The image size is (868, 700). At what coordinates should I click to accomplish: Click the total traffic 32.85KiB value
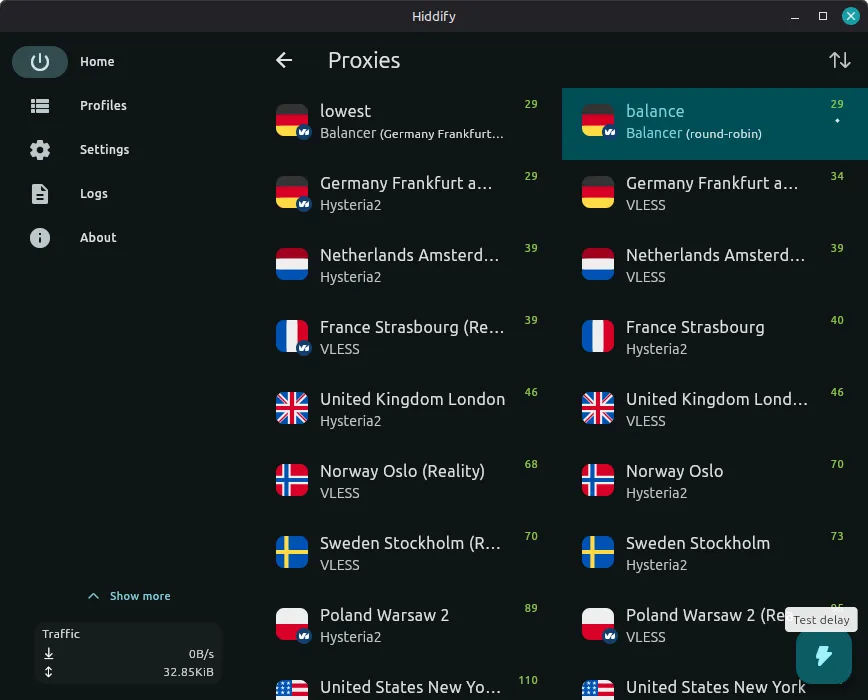click(x=188, y=672)
